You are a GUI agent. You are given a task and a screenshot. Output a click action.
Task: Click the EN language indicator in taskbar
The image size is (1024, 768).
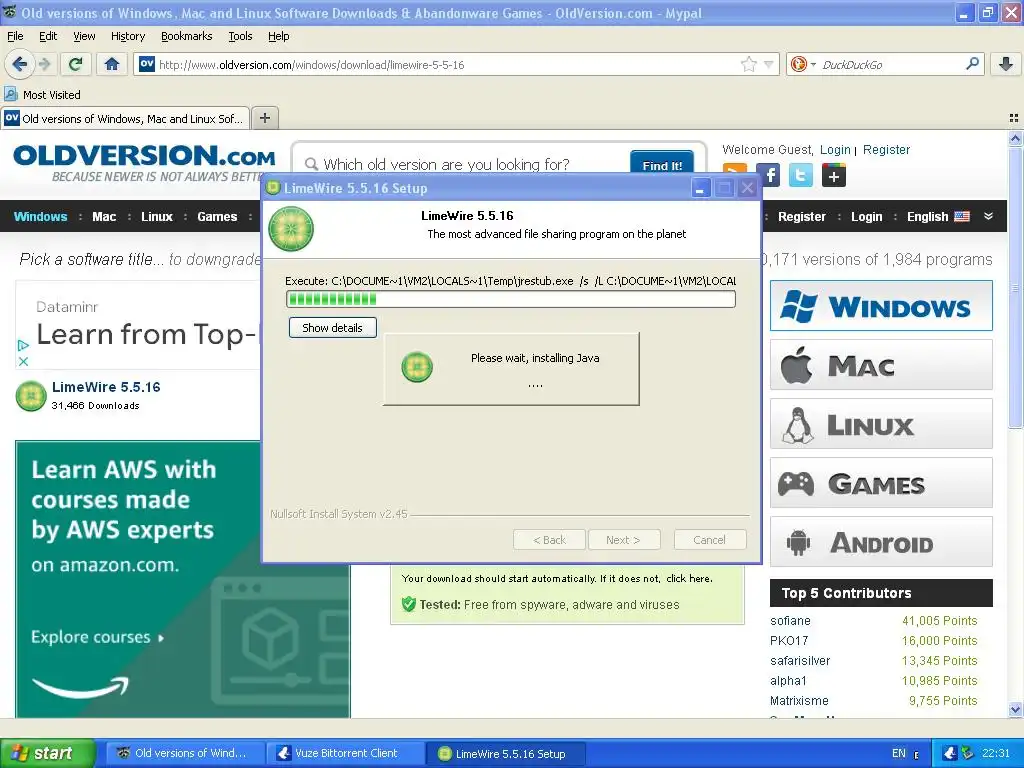tap(899, 753)
